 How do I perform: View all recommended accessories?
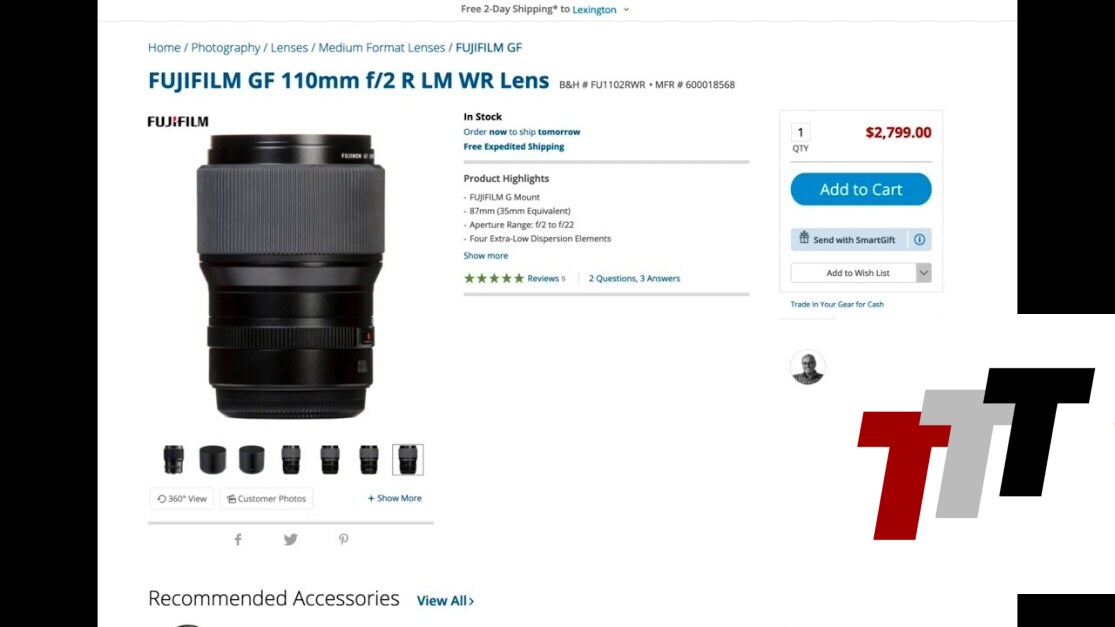[445, 601]
